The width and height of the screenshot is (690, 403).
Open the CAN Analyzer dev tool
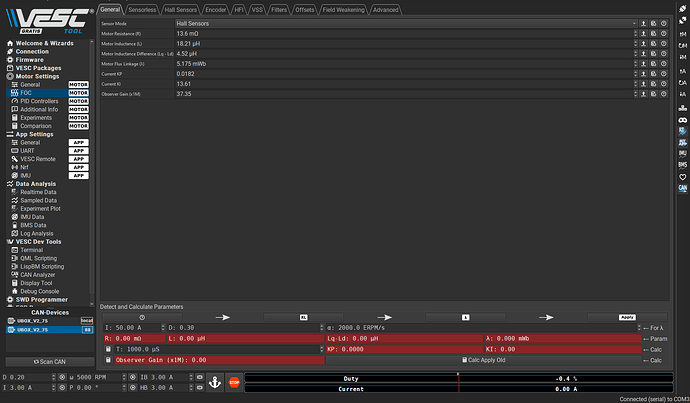pyautogui.click(x=43, y=274)
